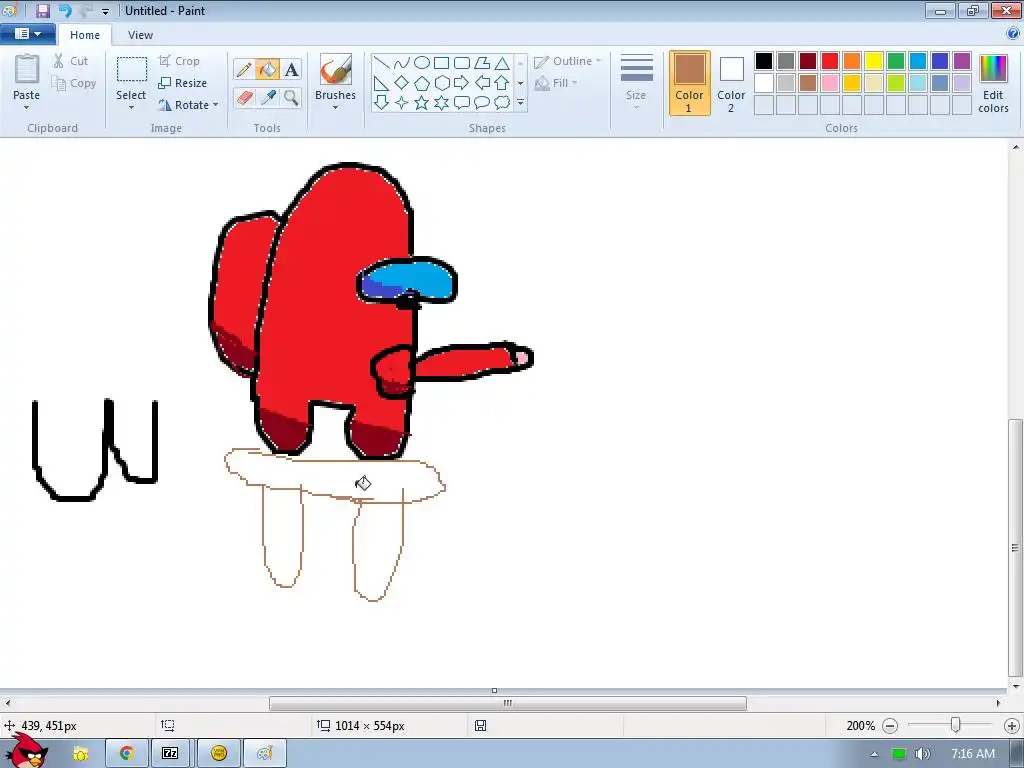Click the 7:16 AM taskbar clock

pos(972,754)
